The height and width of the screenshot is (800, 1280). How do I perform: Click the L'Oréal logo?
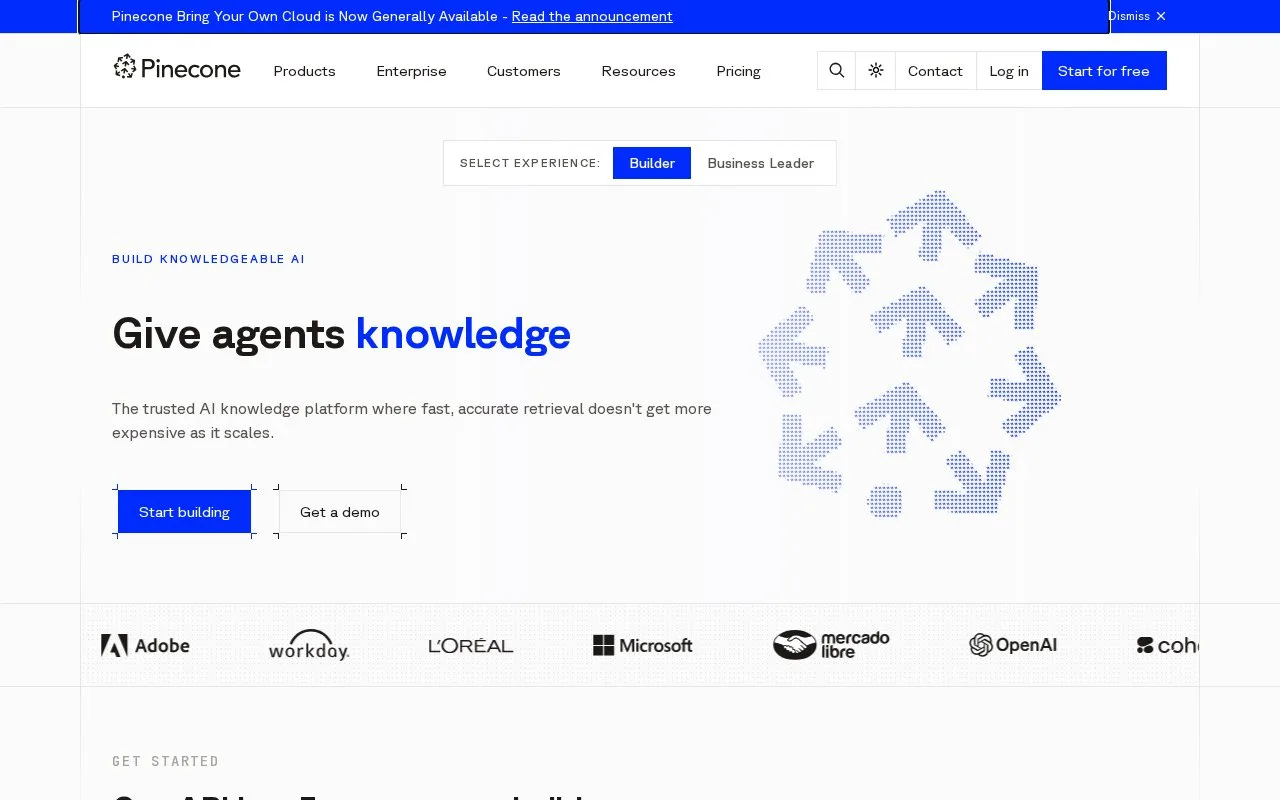[471, 646]
